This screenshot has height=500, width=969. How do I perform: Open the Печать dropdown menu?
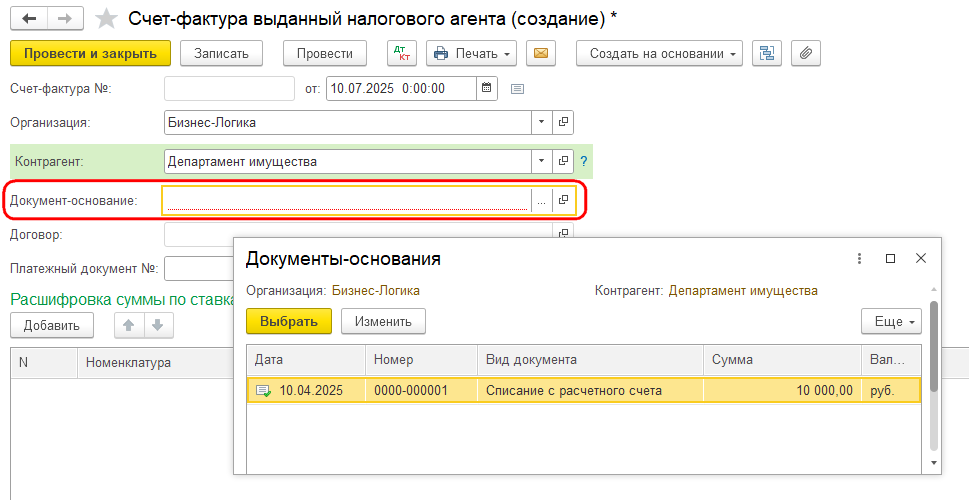472,54
